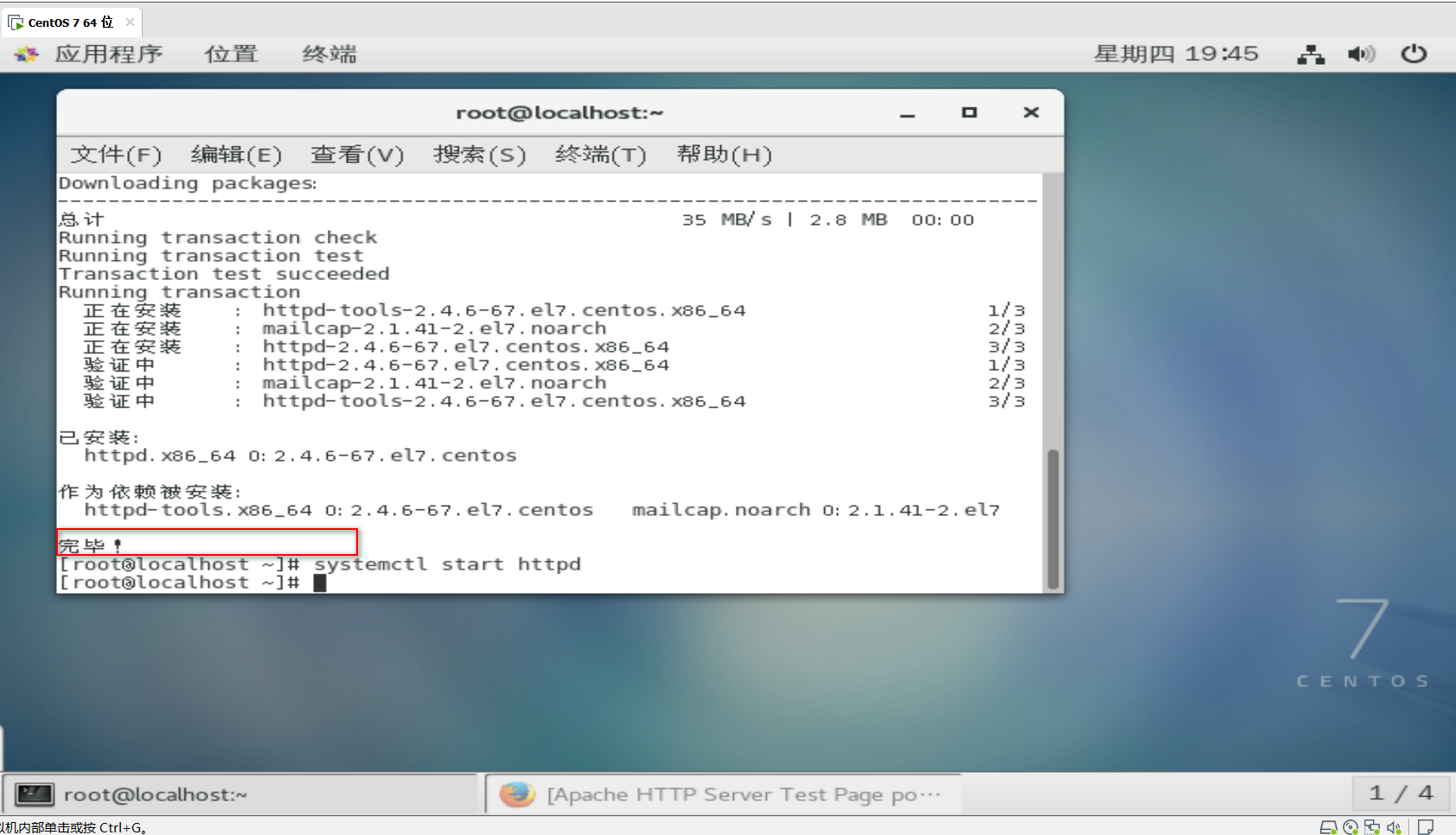Viewport: 1456px width, 835px height.
Task: Click the VMware hard disk status icon
Action: (1329, 827)
